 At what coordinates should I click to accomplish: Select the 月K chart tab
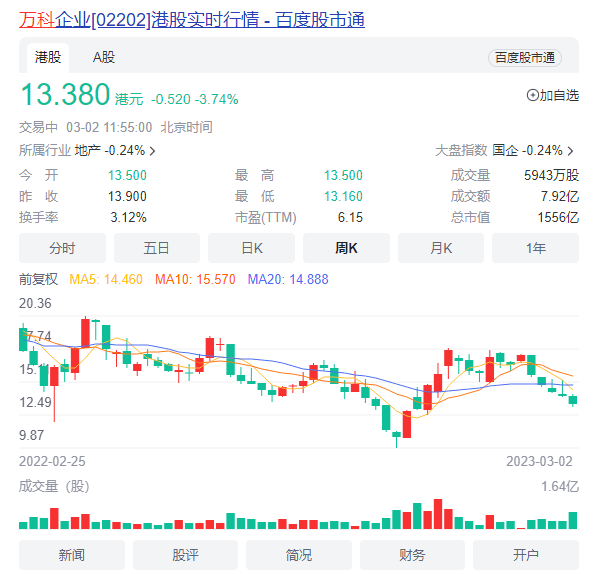(x=441, y=248)
